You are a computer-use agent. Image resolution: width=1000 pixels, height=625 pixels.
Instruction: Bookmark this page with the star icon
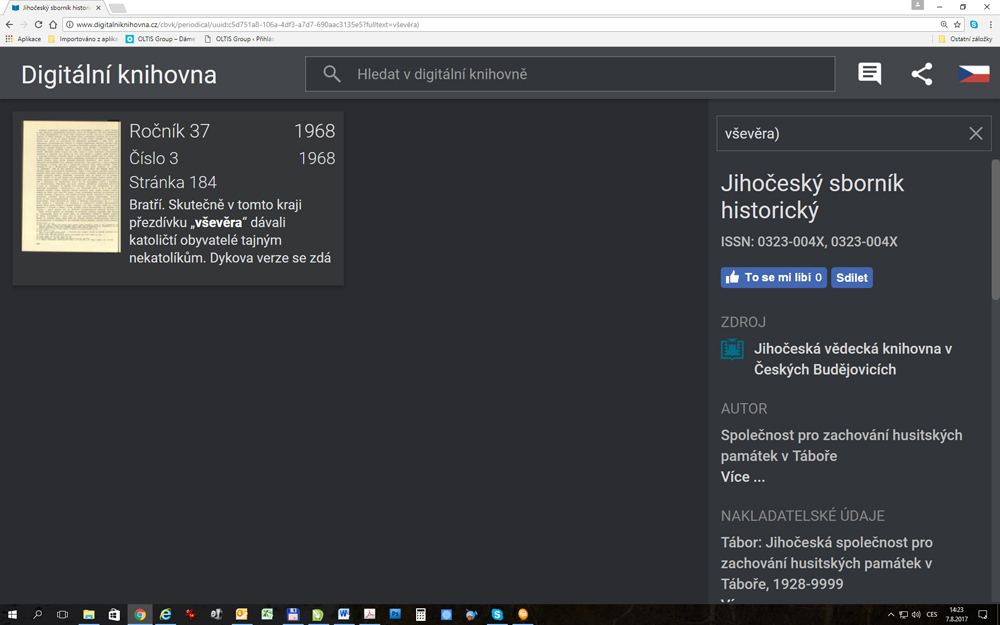pos(957,24)
